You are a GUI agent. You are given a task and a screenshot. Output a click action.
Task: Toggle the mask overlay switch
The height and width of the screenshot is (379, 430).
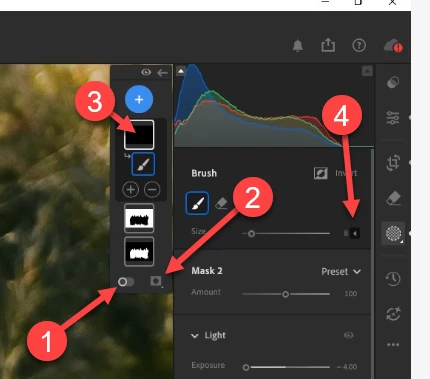coord(126,282)
